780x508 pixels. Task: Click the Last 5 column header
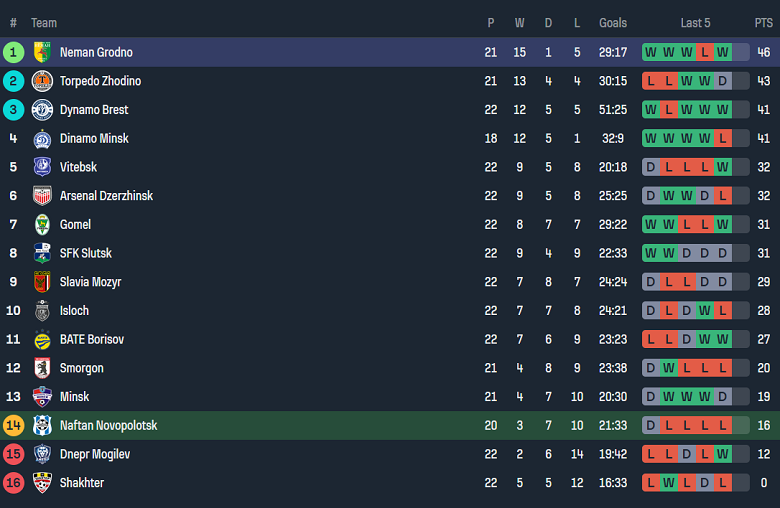[695, 23]
